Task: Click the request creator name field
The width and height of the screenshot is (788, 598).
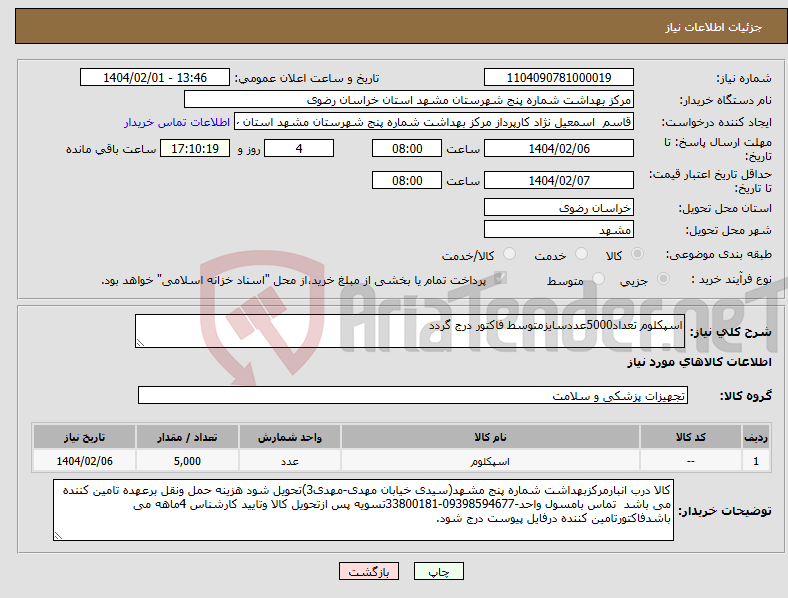Action: point(434,122)
